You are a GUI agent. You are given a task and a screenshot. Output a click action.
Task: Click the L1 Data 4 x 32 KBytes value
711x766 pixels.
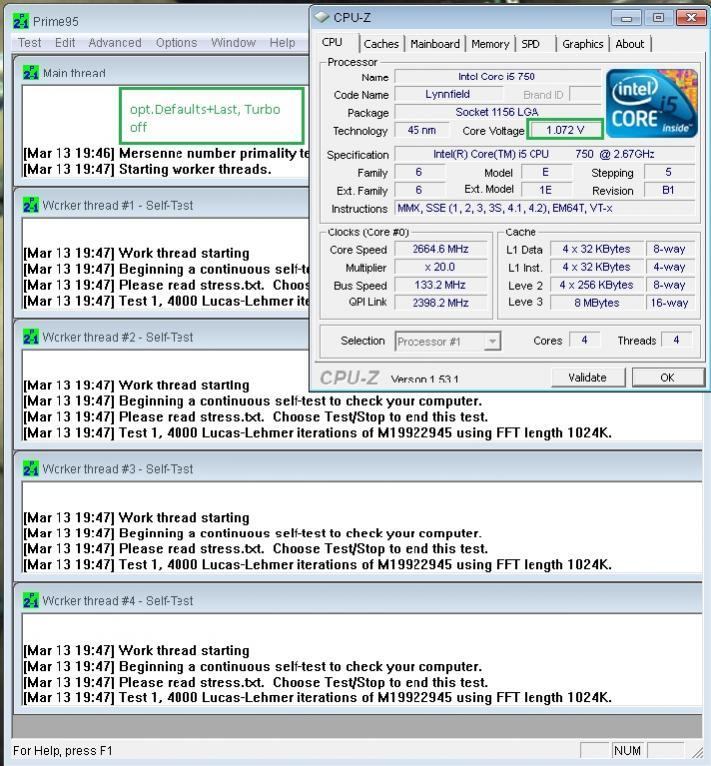point(596,249)
